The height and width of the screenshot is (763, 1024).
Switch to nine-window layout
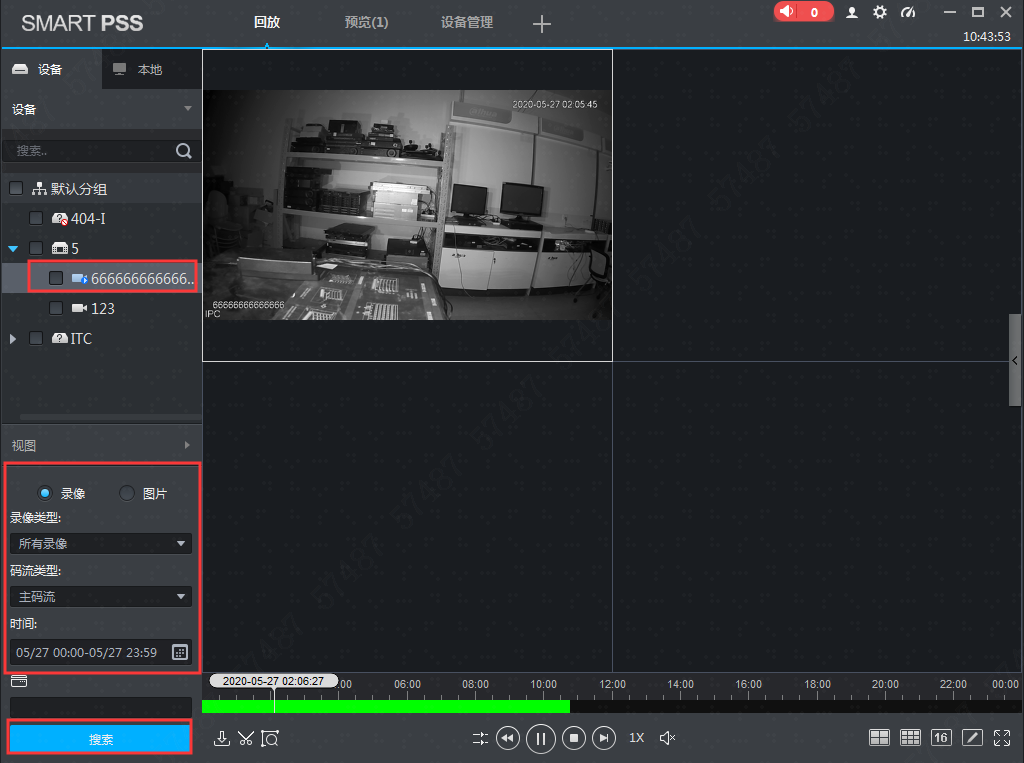point(910,738)
